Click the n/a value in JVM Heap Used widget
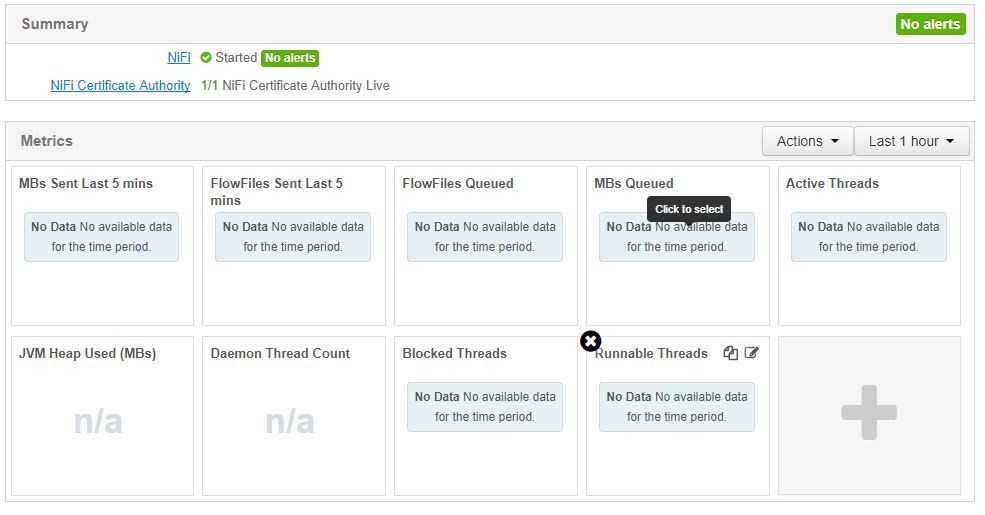 (x=98, y=421)
